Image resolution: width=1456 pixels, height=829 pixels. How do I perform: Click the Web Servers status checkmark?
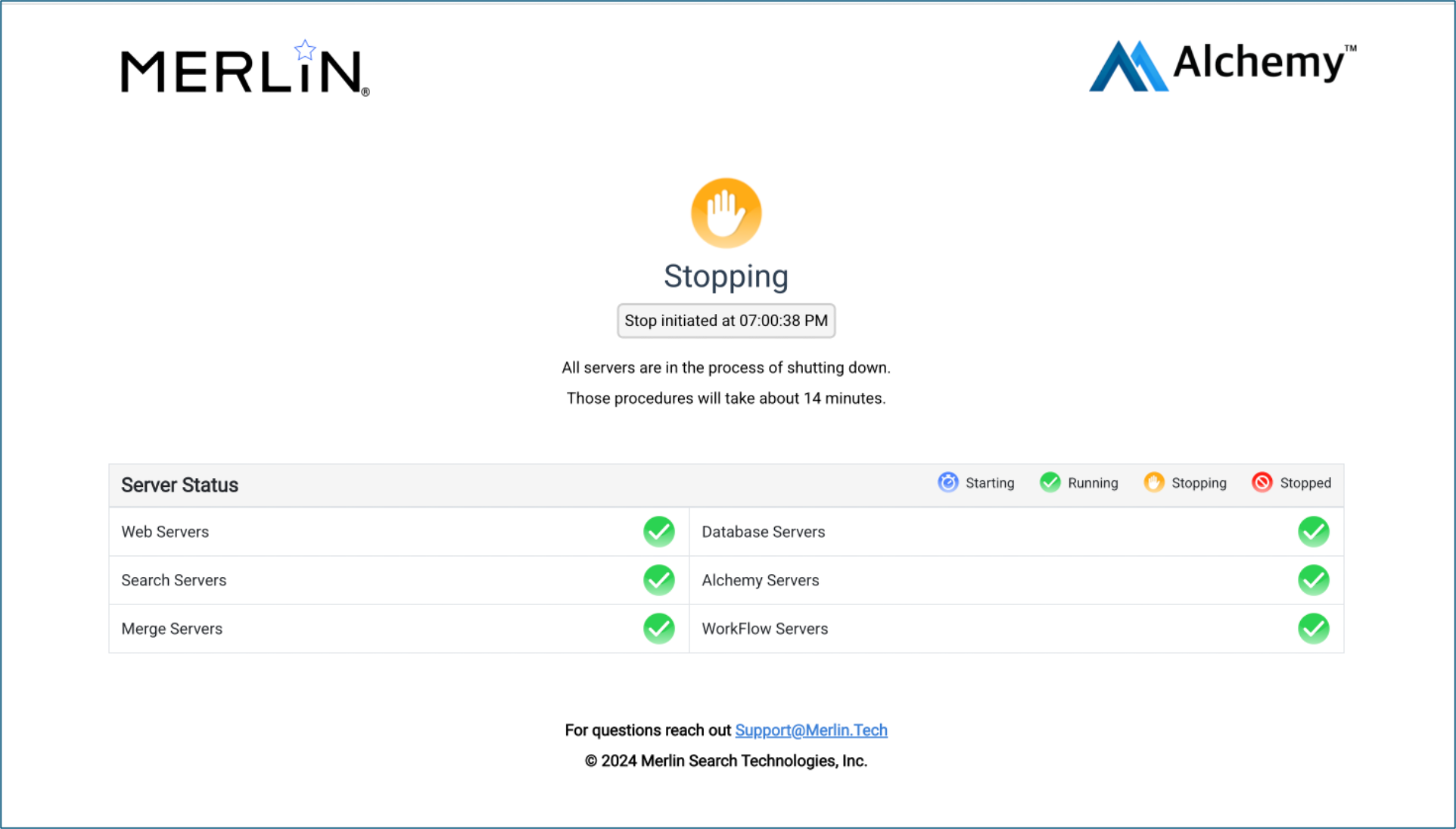658,532
